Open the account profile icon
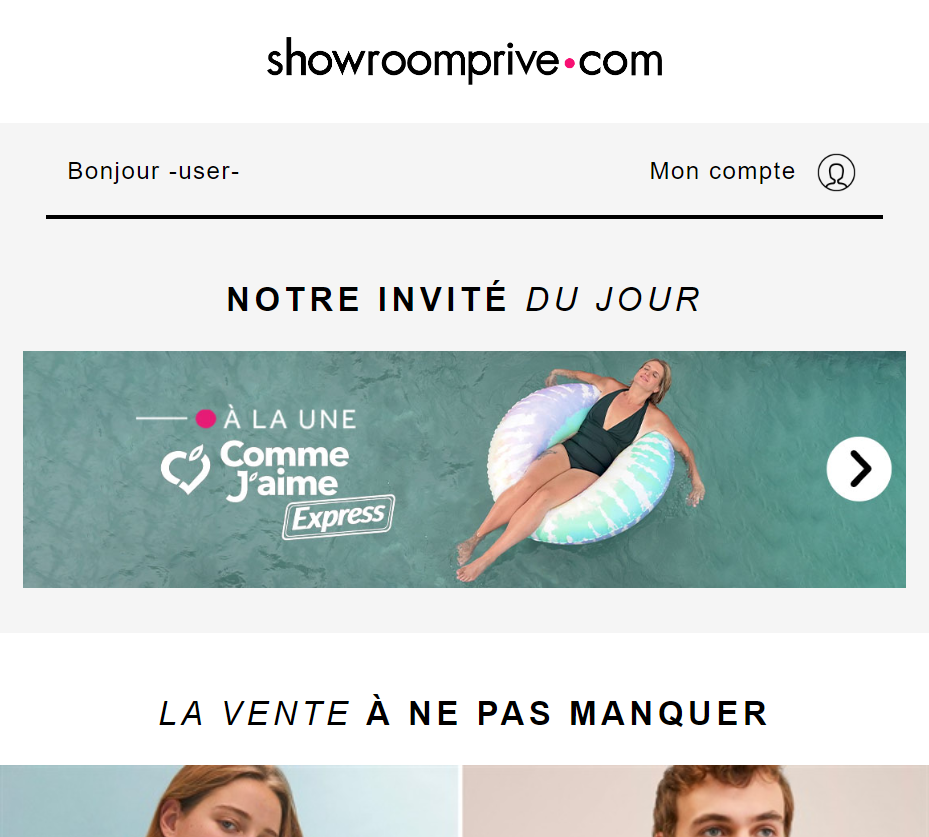This screenshot has width=929, height=837. point(836,172)
